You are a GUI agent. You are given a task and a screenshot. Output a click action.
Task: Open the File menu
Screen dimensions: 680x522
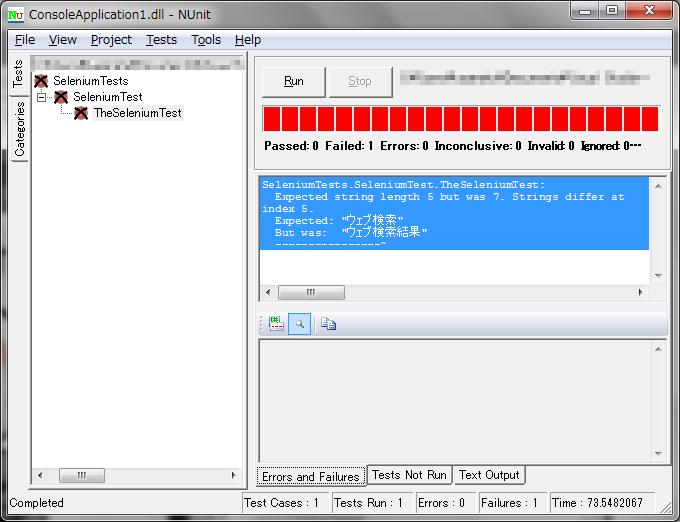25,40
